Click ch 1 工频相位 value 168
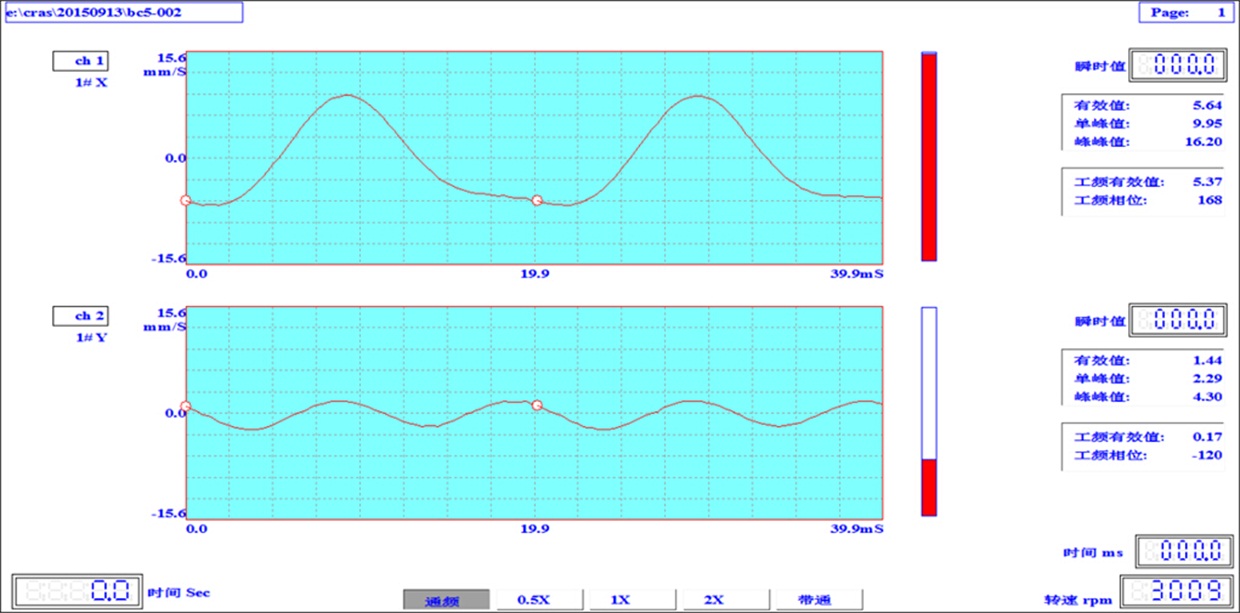The image size is (1240, 613). [1212, 200]
